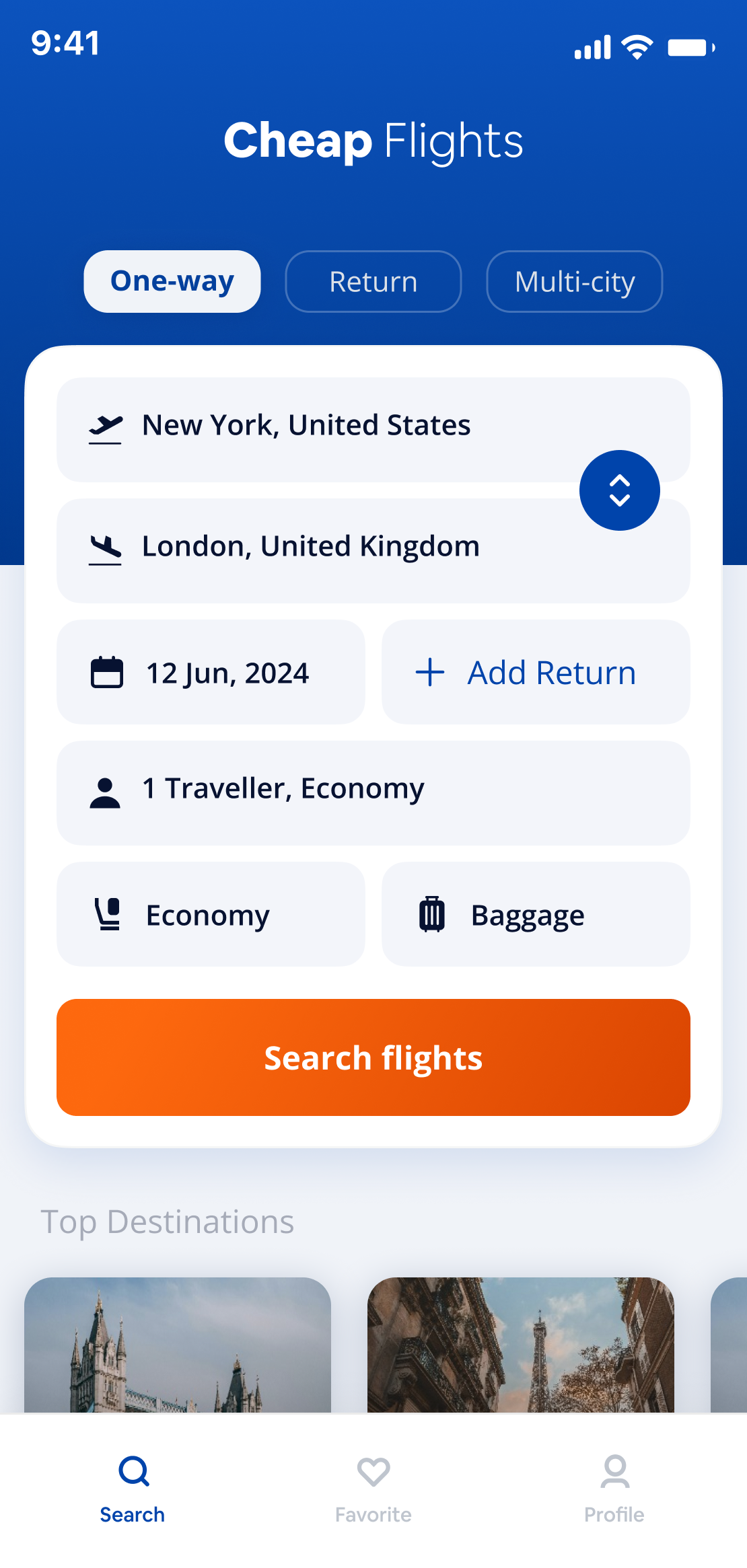Tap the luggage icon beside Baggage
747x1568 pixels.
432,914
